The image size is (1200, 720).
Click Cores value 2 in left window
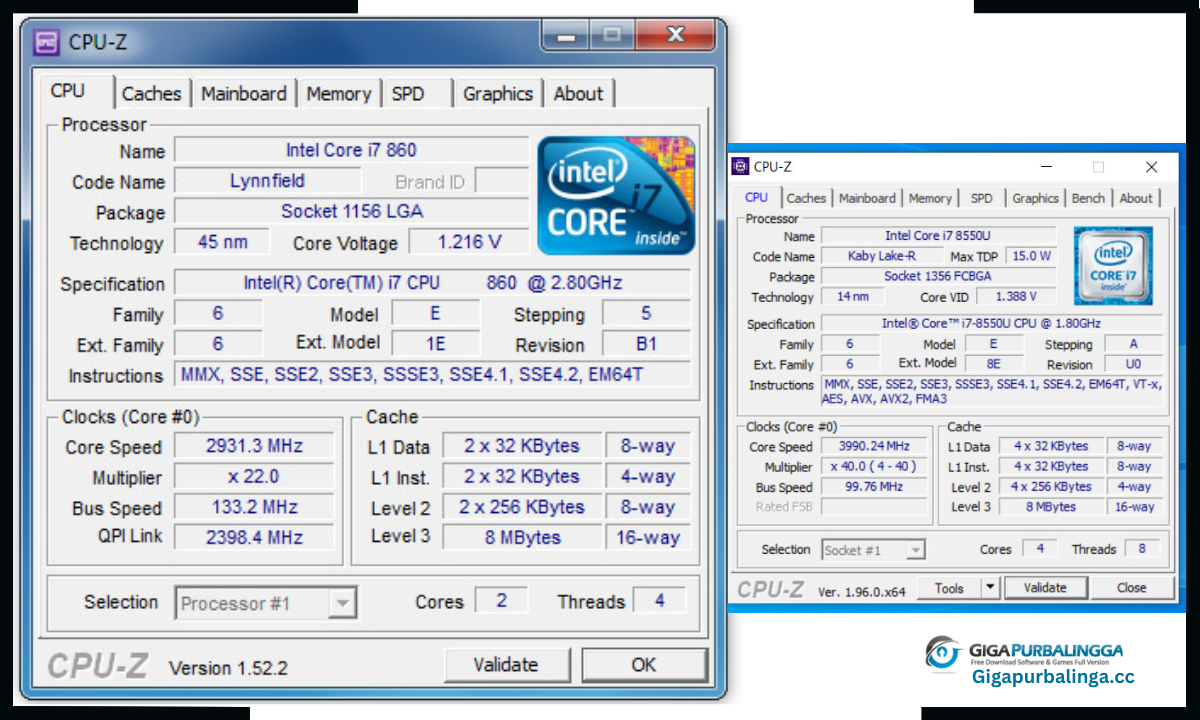click(501, 601)
